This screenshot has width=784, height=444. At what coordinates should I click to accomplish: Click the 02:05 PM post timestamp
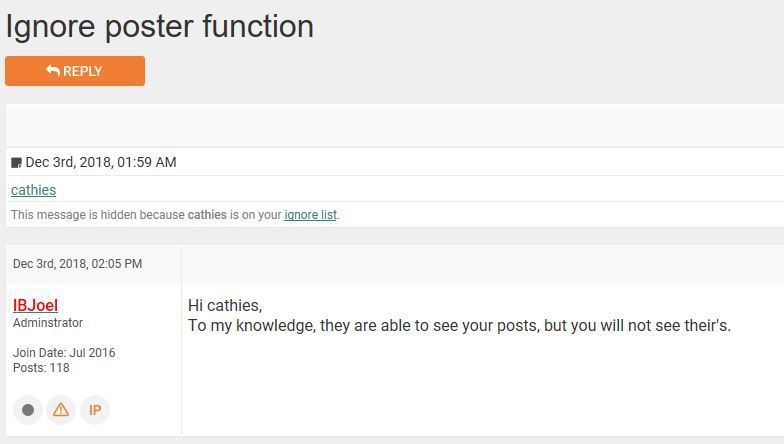click(x=77, y=264)
